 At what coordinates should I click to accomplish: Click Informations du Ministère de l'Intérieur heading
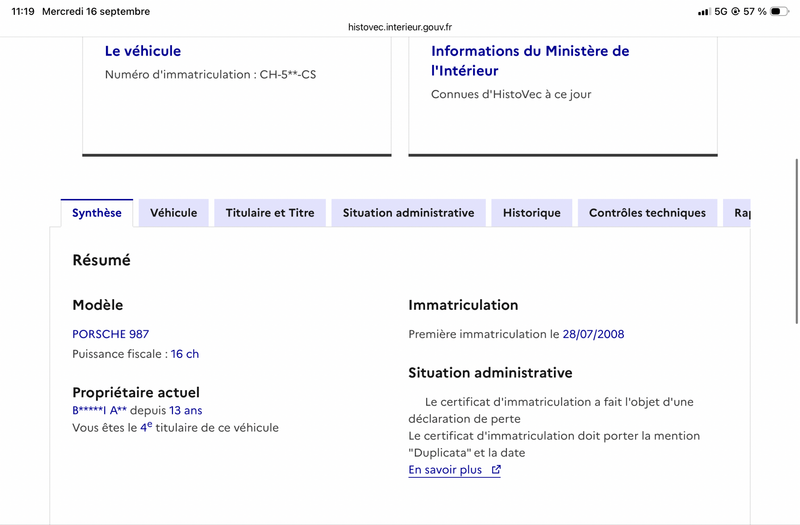pyautogui.click(x=530, y=61)
